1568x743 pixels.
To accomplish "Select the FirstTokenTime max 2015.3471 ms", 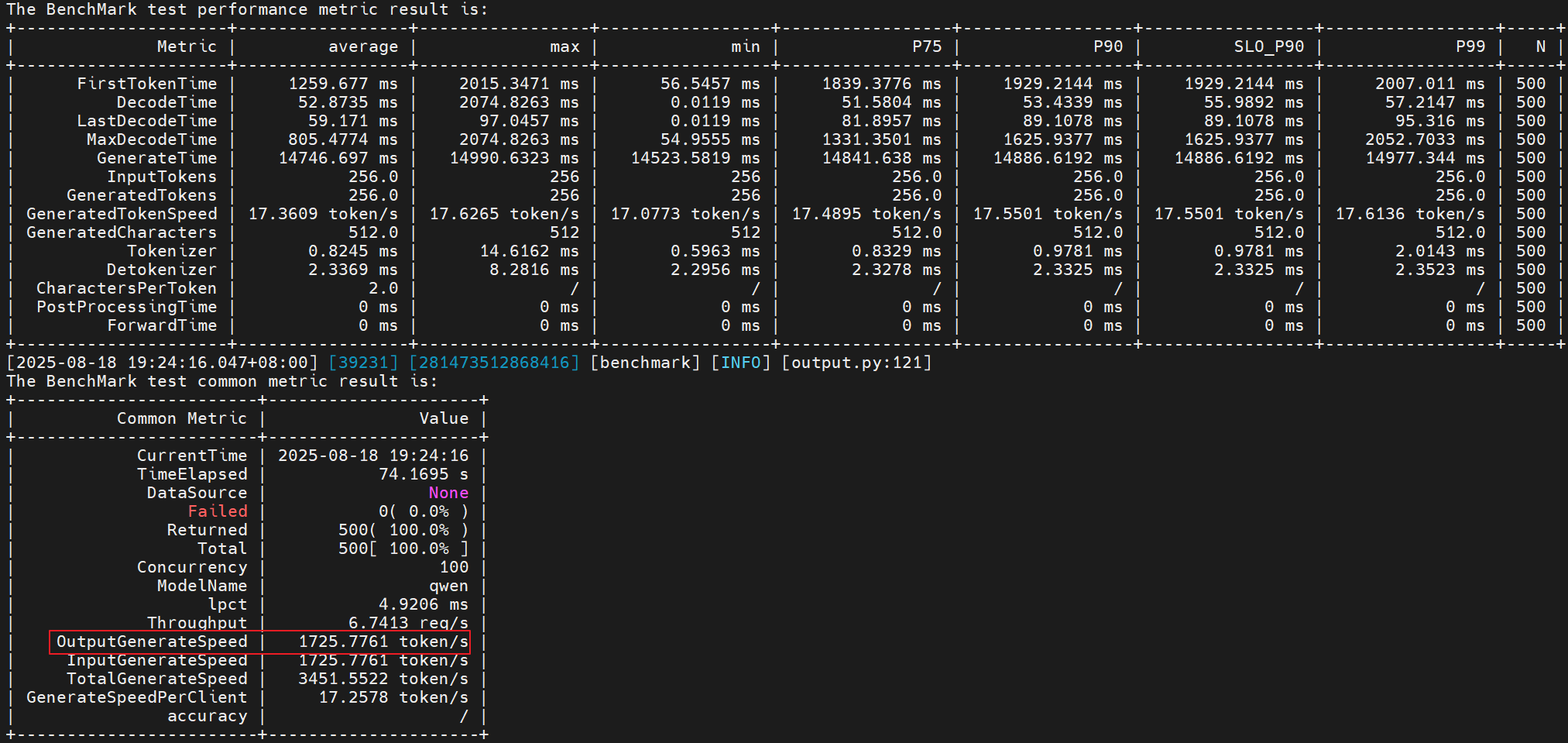I will click(x=519, y=84).
